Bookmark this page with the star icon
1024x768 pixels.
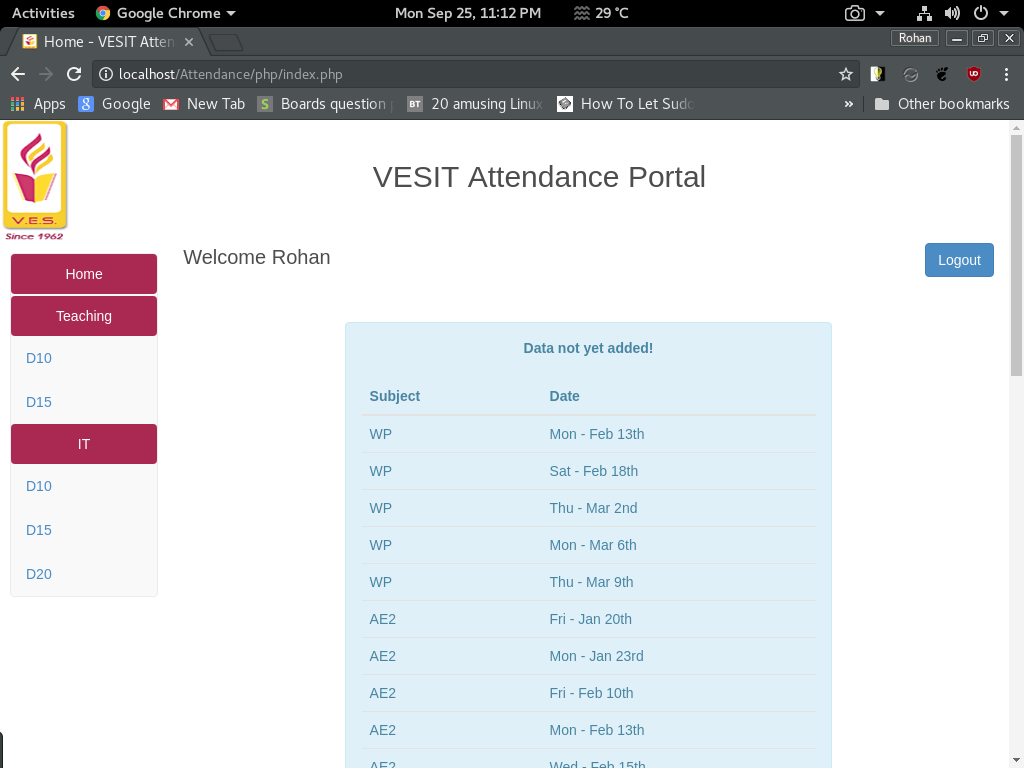(x=846, y=74)
